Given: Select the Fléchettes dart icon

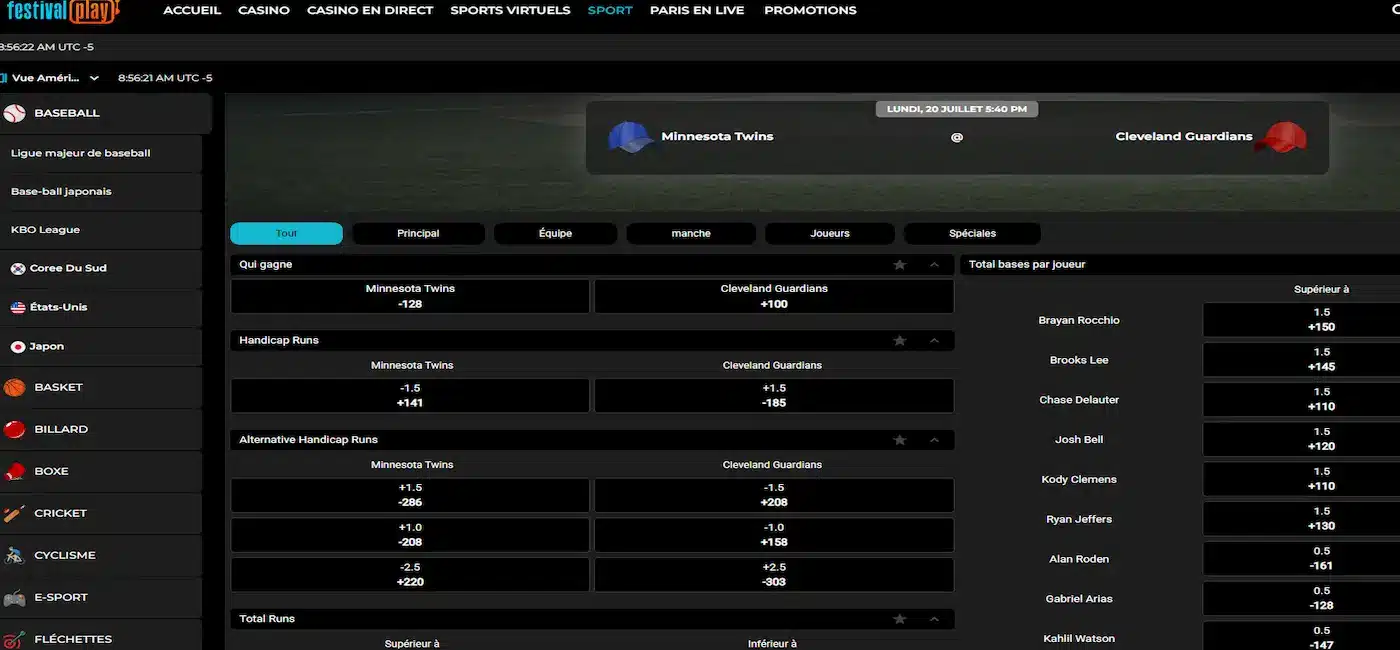Looking at the screenshot, I should coord(14,639).
